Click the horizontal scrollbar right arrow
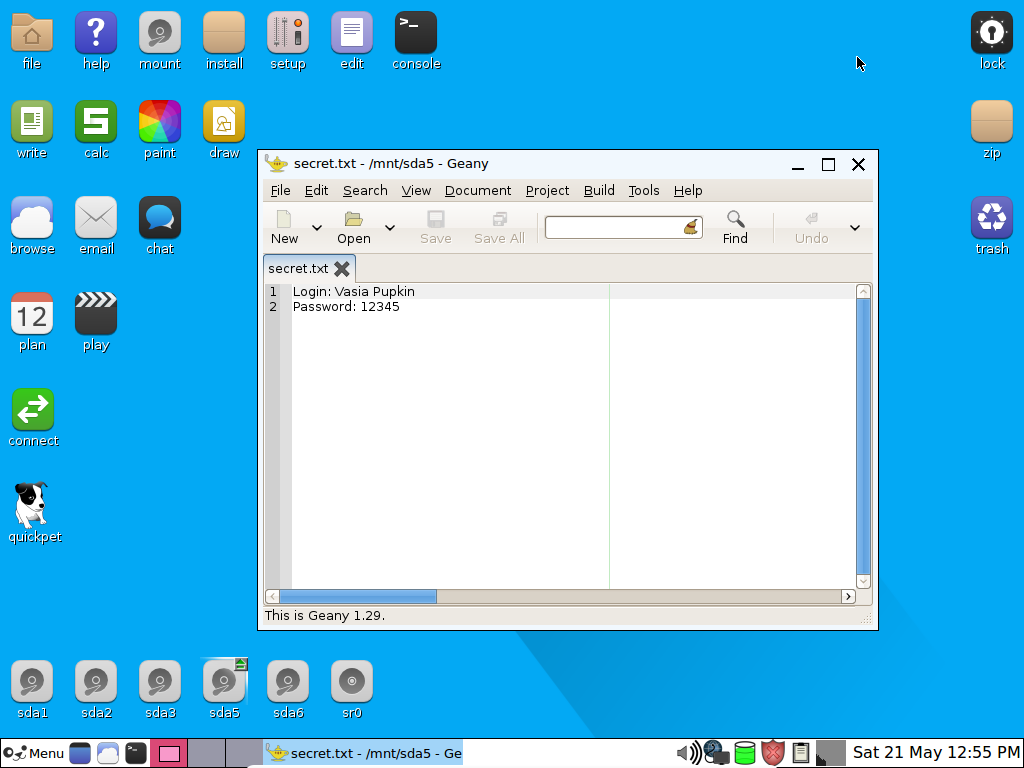 [848, 596]
